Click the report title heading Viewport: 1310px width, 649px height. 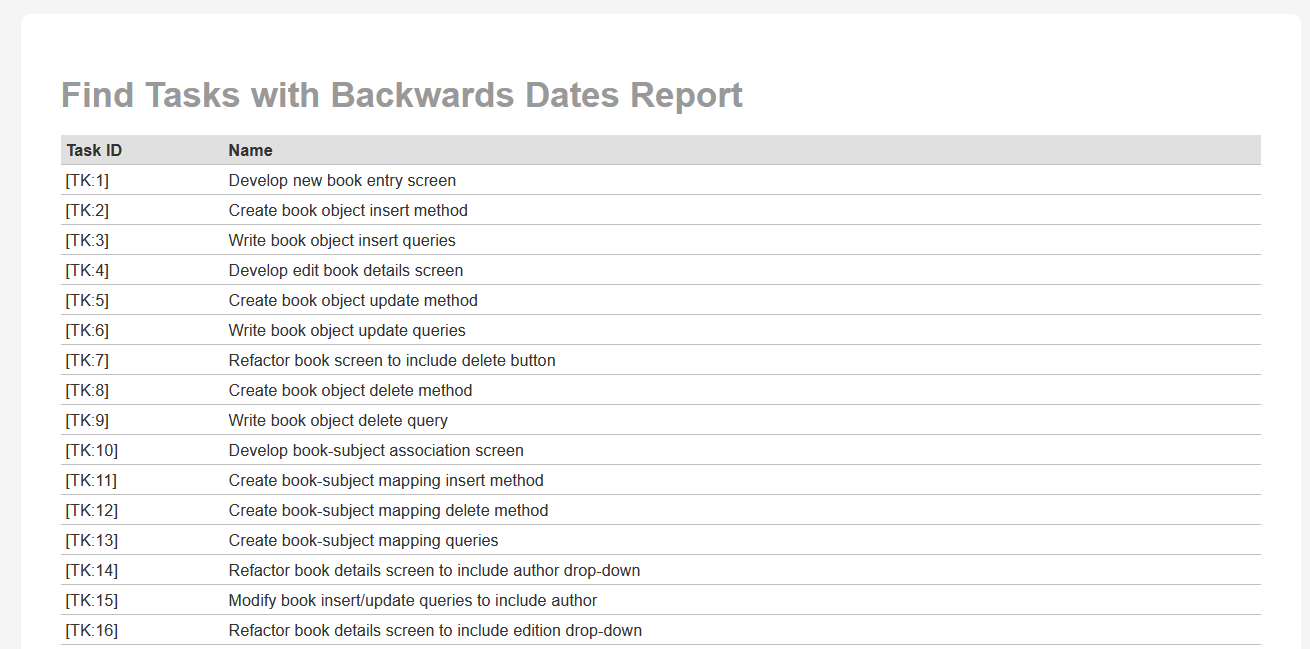(401, 95)
